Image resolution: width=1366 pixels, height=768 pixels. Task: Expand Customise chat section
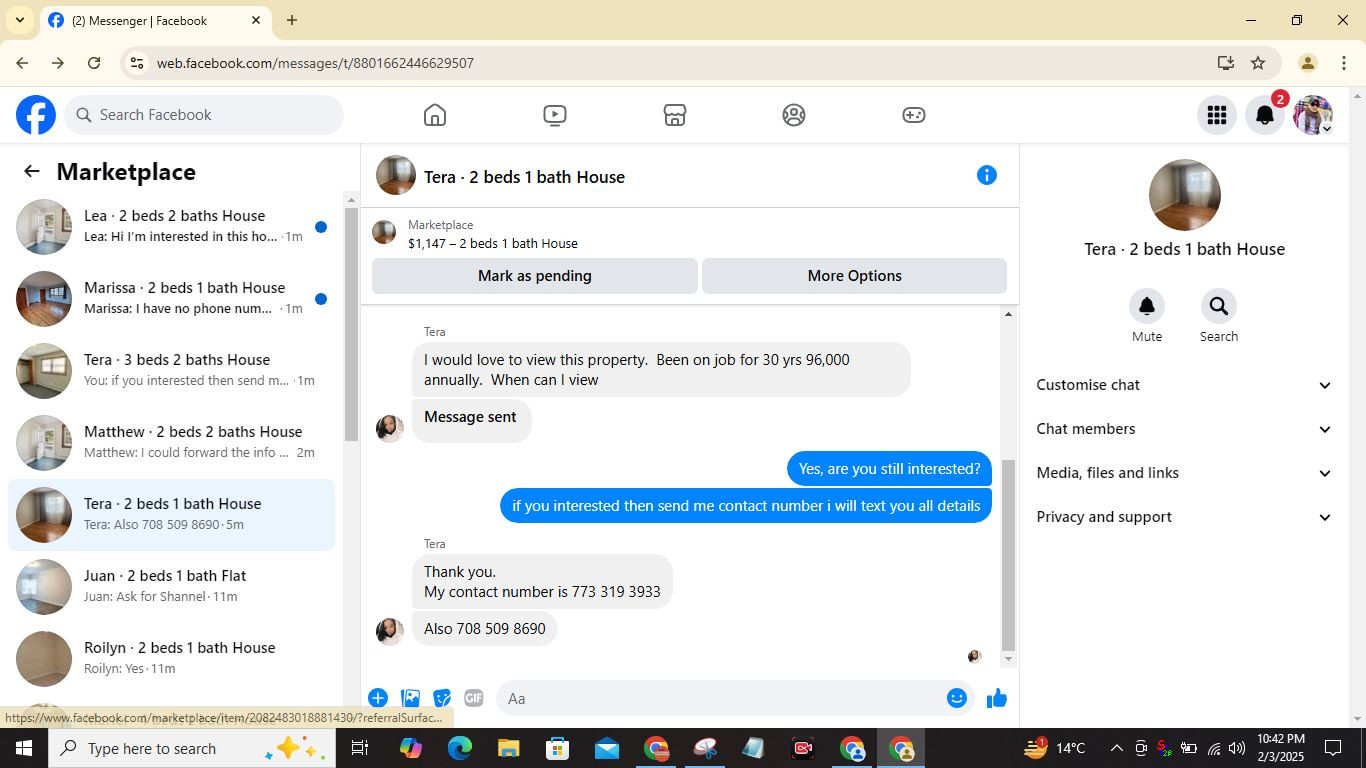(x=1184, y=385)
